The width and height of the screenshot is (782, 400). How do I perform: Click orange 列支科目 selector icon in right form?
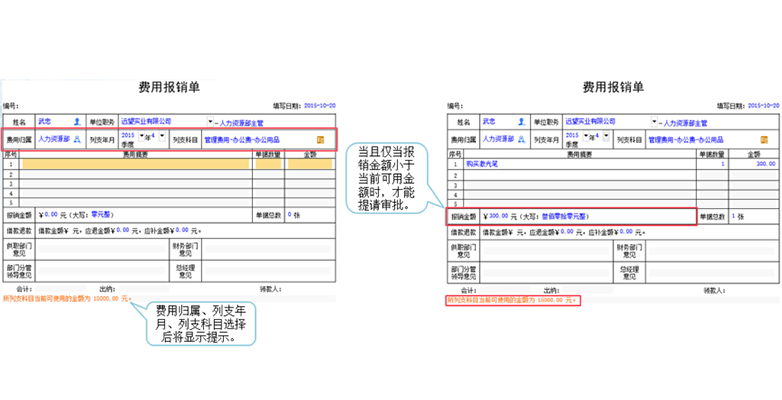tap(764, 140)
